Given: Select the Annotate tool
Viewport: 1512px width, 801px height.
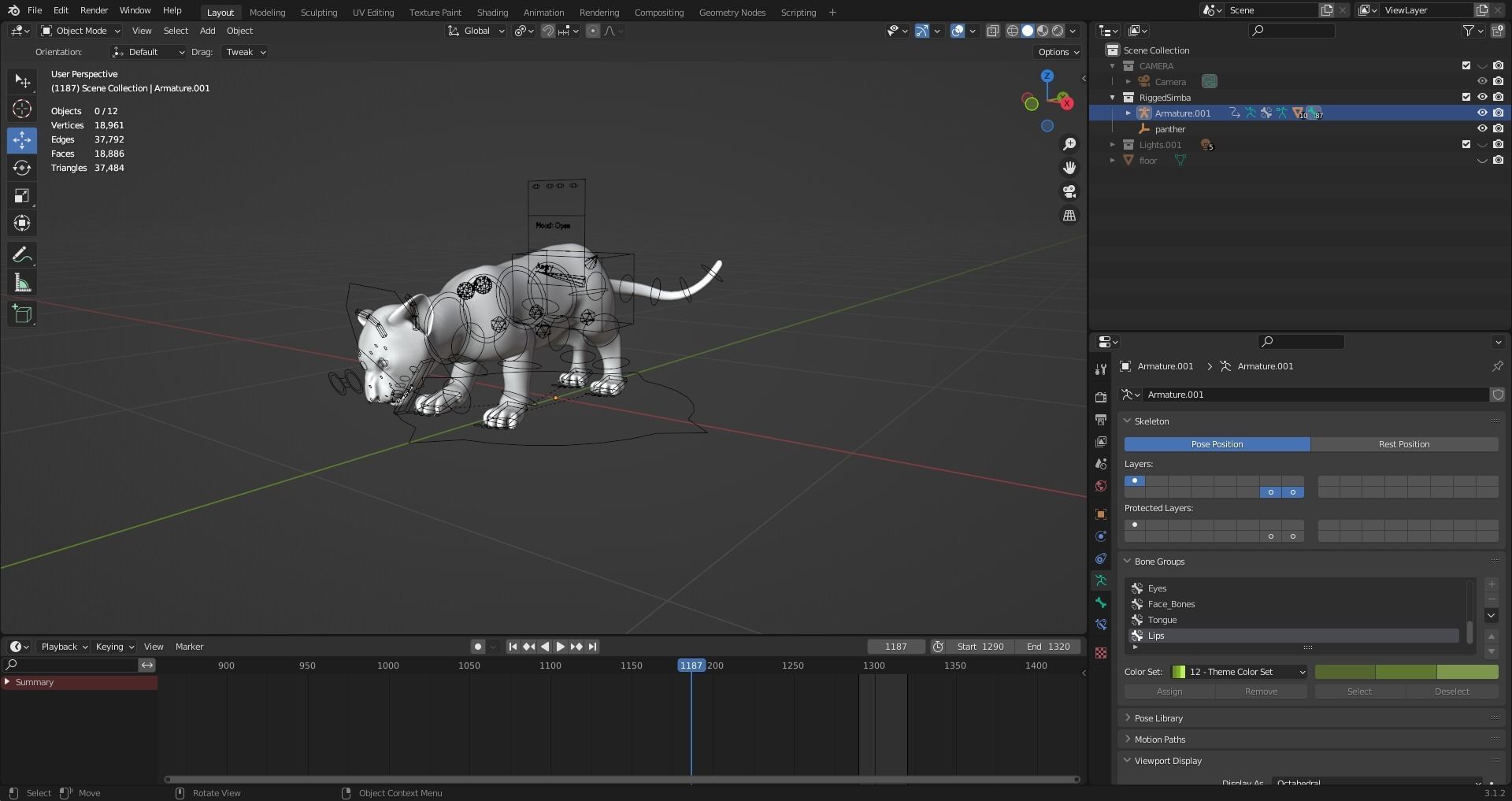Looking at the screenshot, I should pyautogui.click(x=22, y=254).
